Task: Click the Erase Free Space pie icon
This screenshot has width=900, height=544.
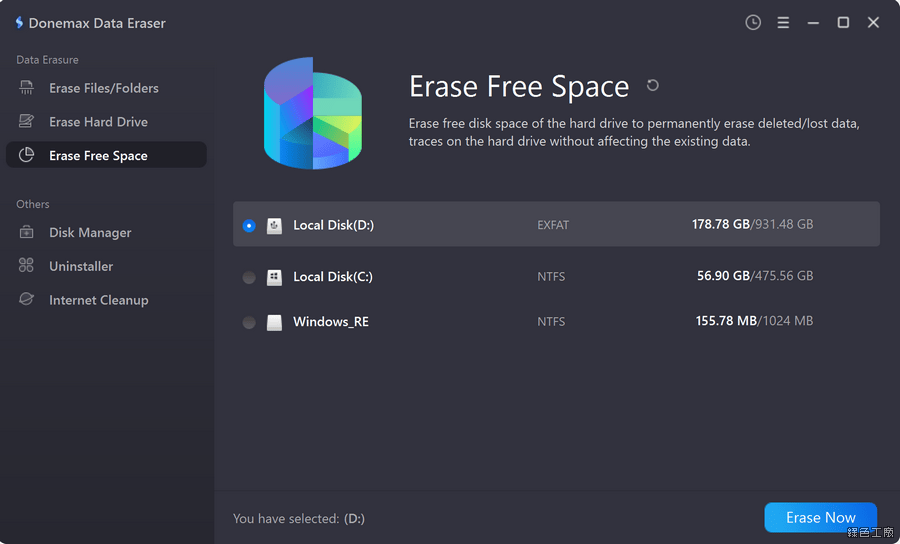Action: pyautogui.click(x=27, y=155)
